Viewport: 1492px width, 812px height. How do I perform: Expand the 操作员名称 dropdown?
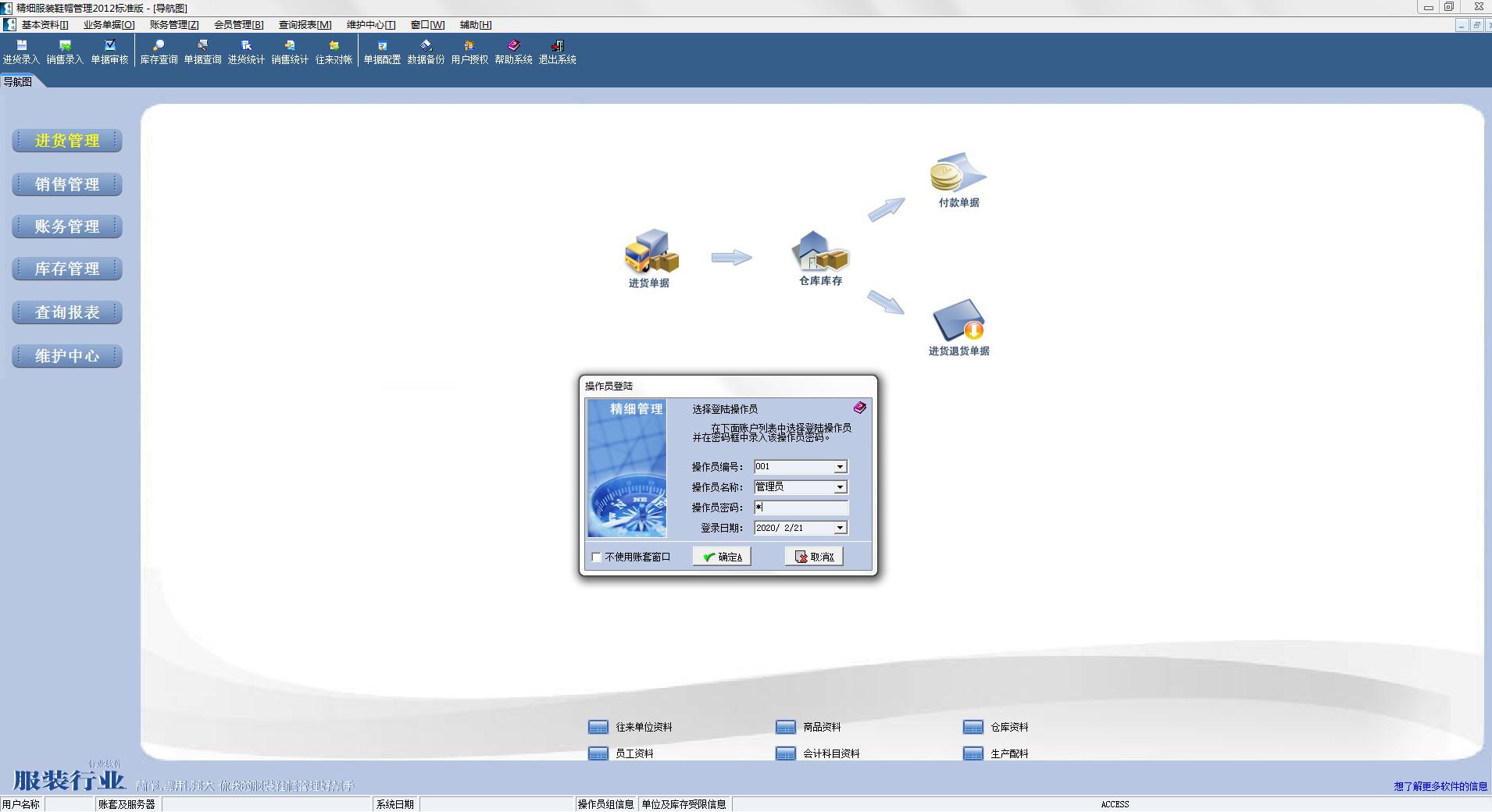pos(841,487)
